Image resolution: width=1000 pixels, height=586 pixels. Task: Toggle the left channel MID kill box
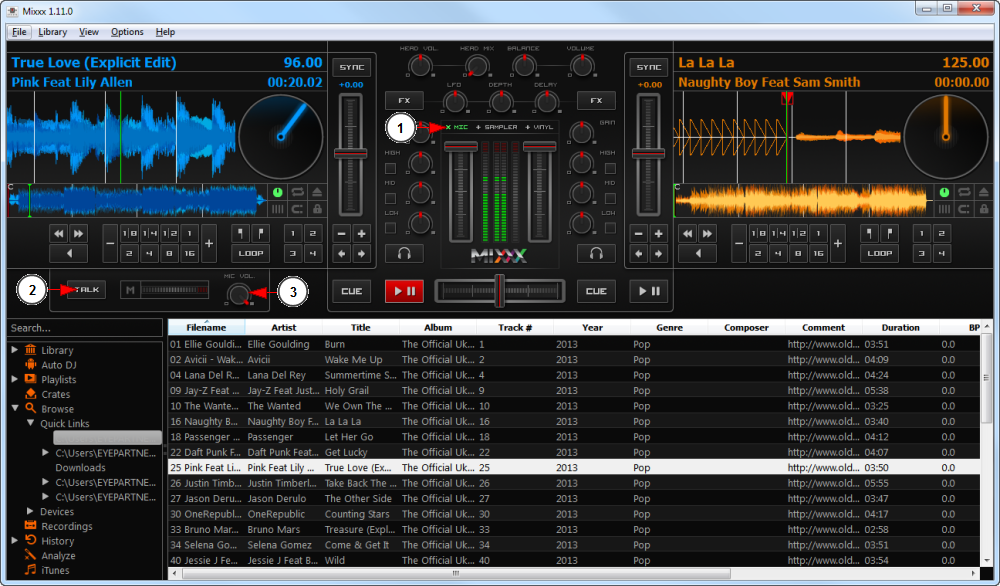click(390, 198)
